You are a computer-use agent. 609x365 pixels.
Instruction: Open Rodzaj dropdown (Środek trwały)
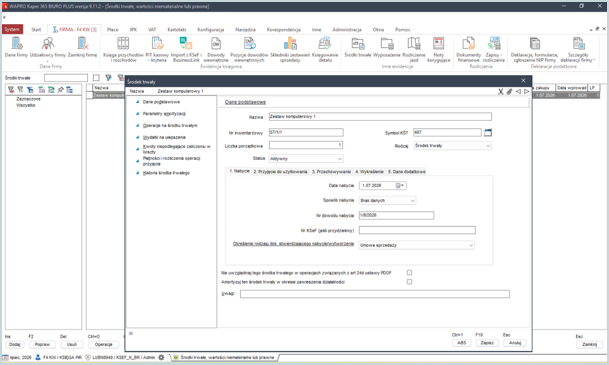click(x=452, y=146)
